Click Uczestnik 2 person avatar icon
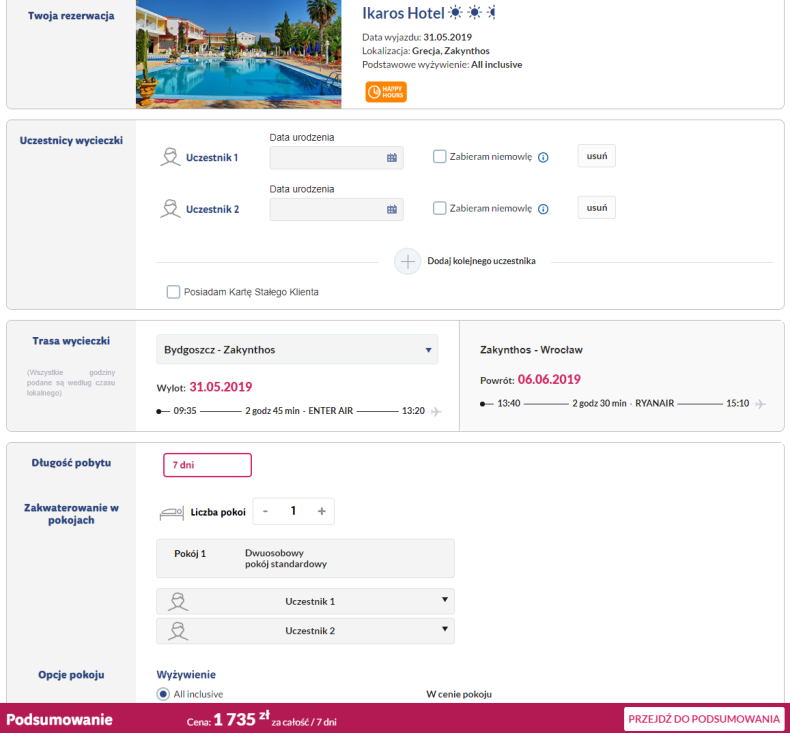Viewport: 790px width, 733px height. [x=170, y=209]
